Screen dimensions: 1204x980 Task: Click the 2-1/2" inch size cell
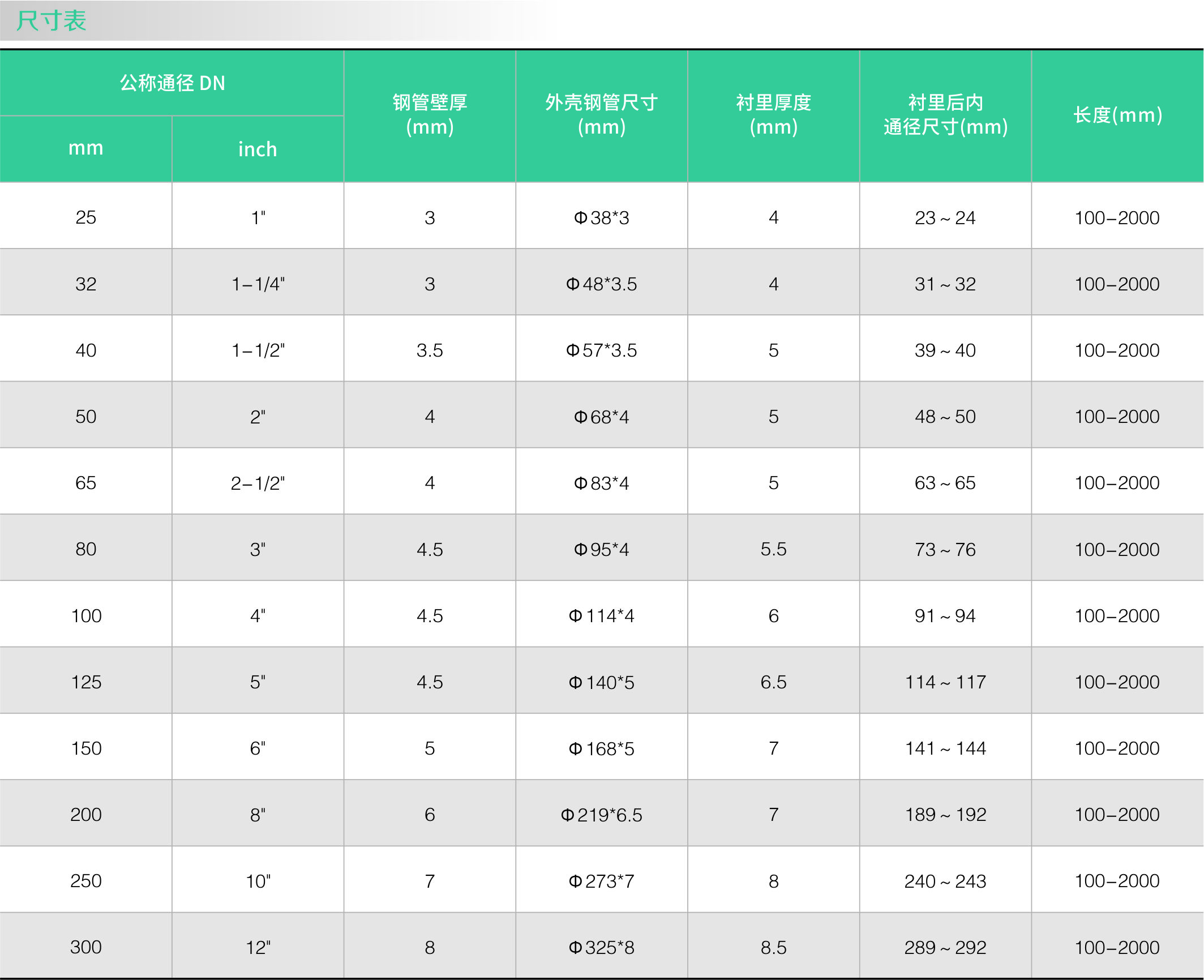[258, 483]
